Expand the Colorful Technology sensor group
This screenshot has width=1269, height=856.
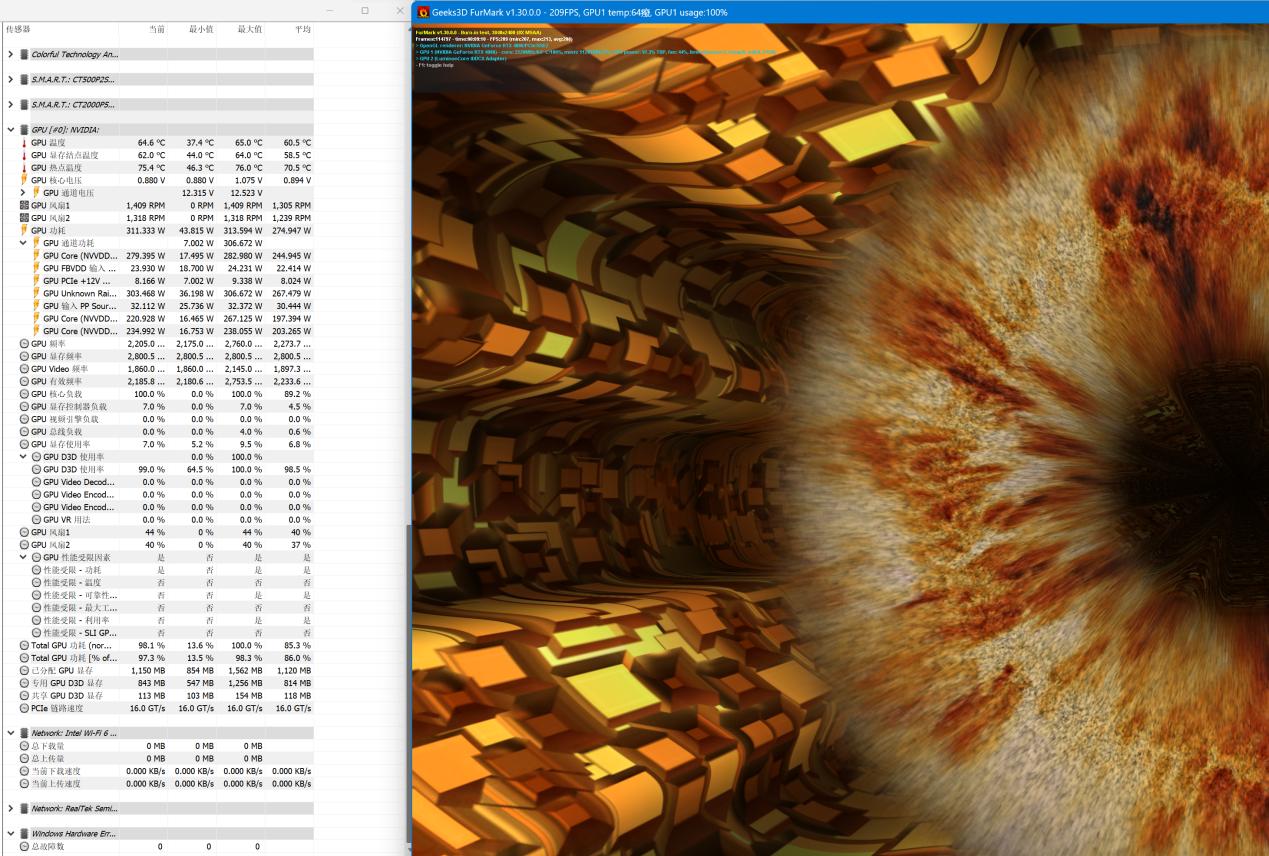tap(10, 54)
